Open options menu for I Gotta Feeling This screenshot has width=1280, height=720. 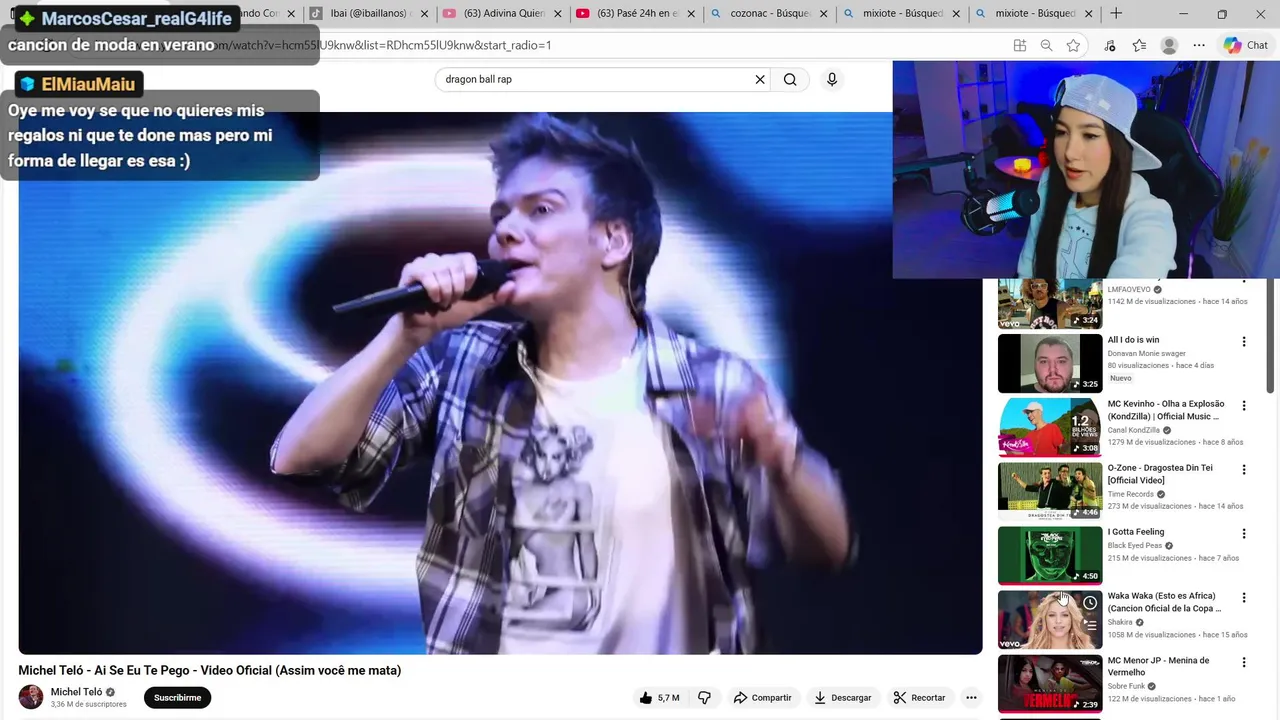[x=1244, y=533]
